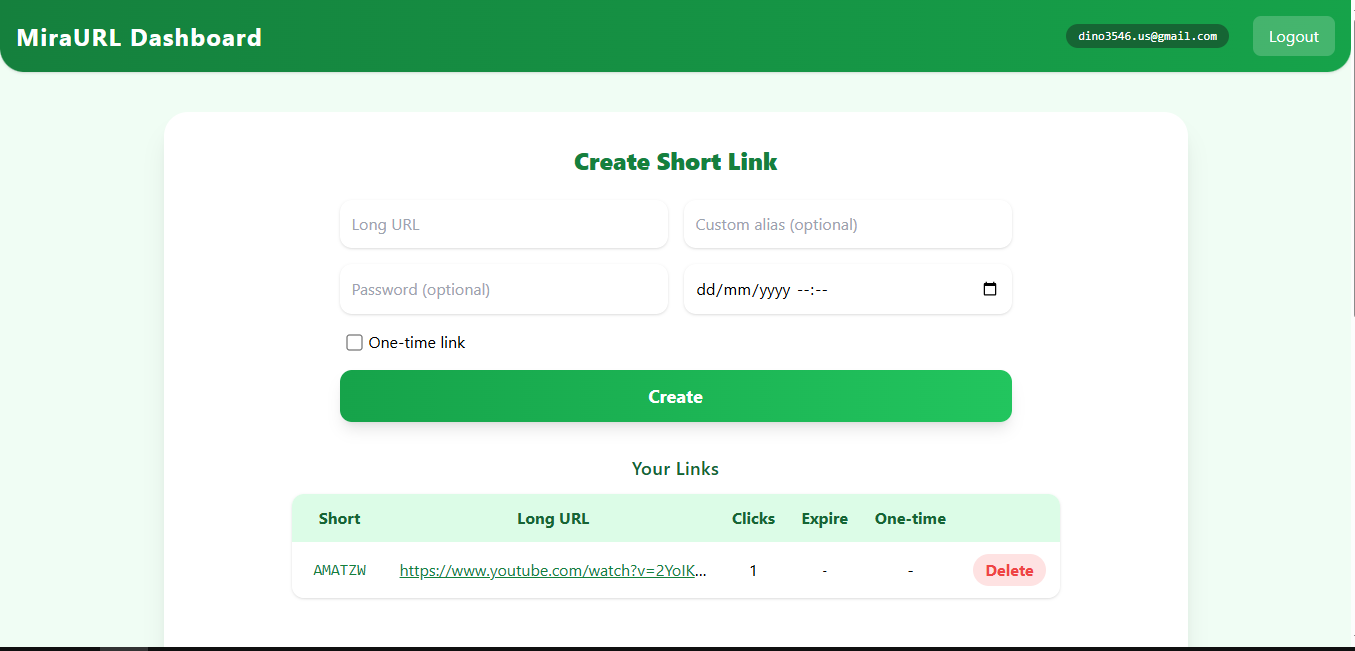Click the Short column header
This screenshot has width=1355, height=651.
pos(340,518)
